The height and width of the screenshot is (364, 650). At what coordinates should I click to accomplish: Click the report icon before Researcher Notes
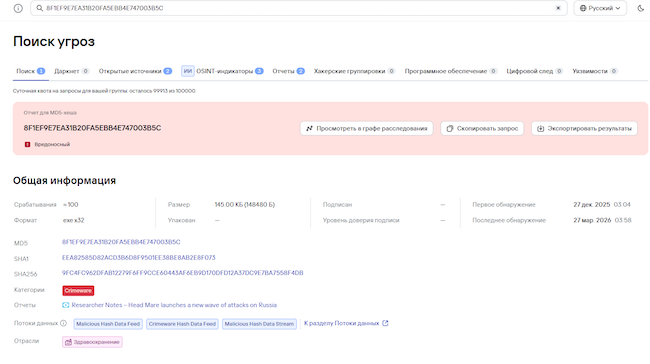65,305
